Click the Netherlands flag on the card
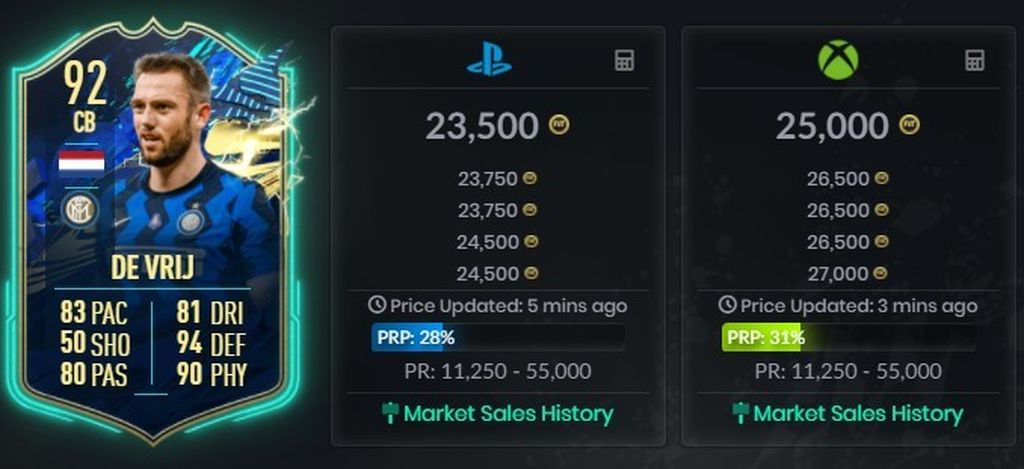Viewport: 1024px width, 469px height. 81,163
